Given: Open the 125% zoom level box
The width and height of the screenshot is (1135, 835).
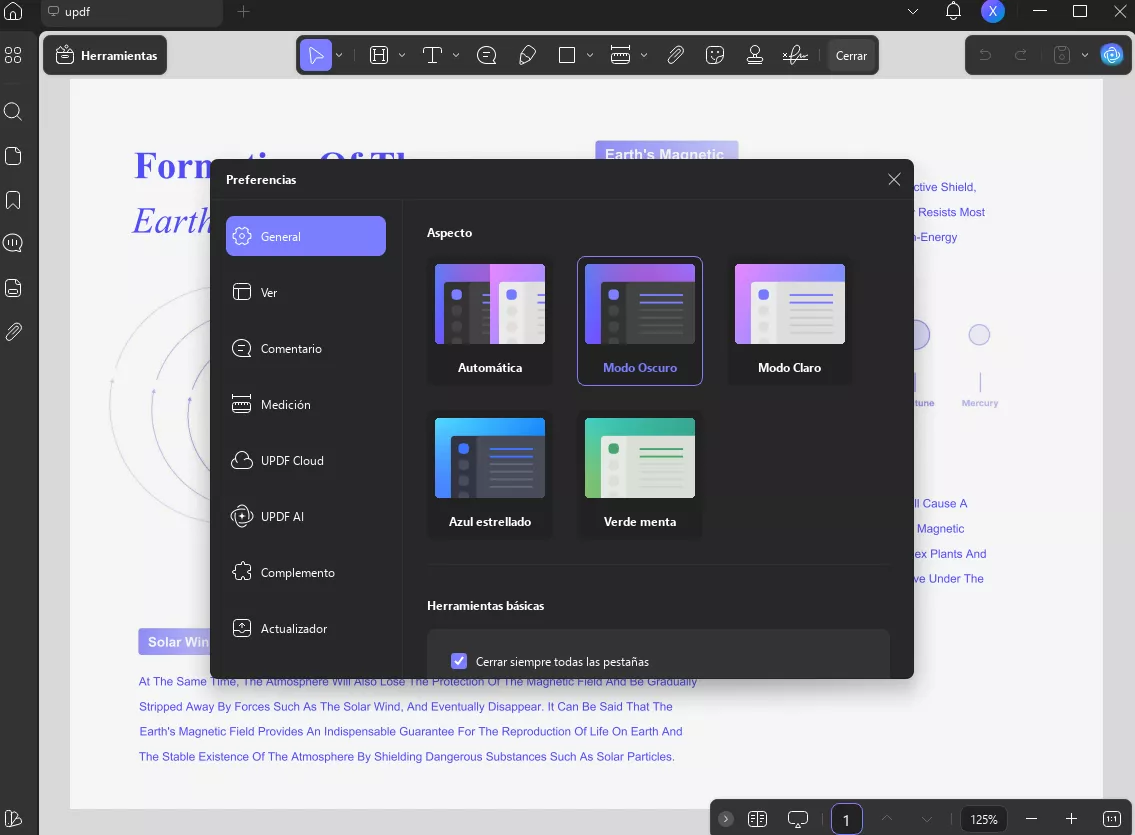Looking at the screenshot, I should pyautogui.click(x=984, y=819).
